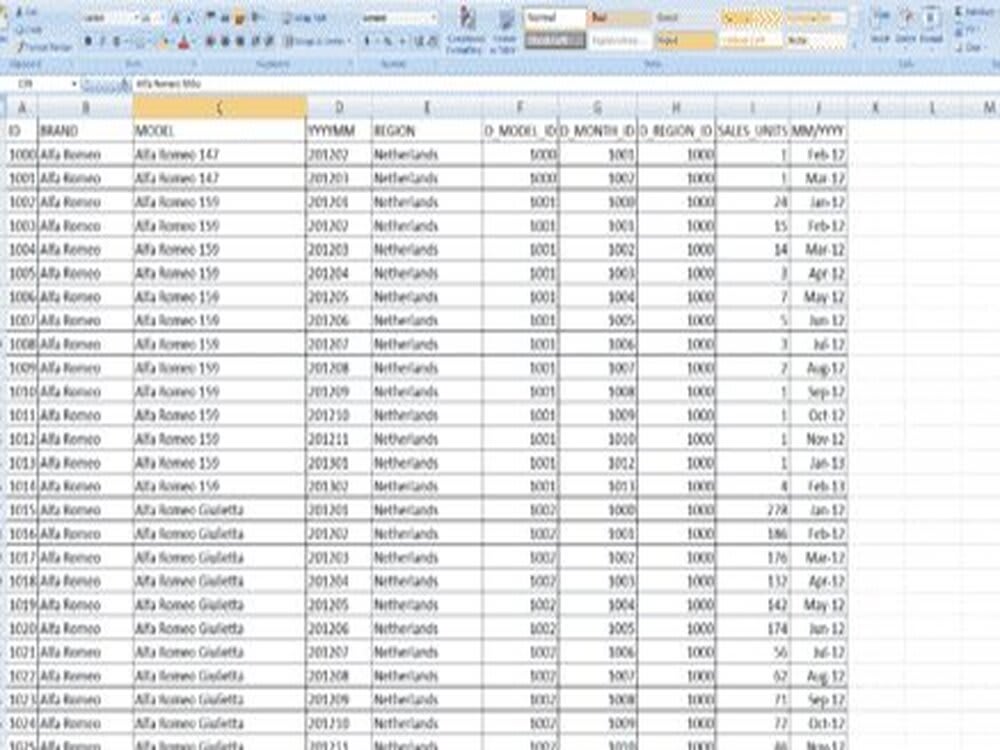
Task: Click the sales value 278 cell
Action: [x=753, y=510]
